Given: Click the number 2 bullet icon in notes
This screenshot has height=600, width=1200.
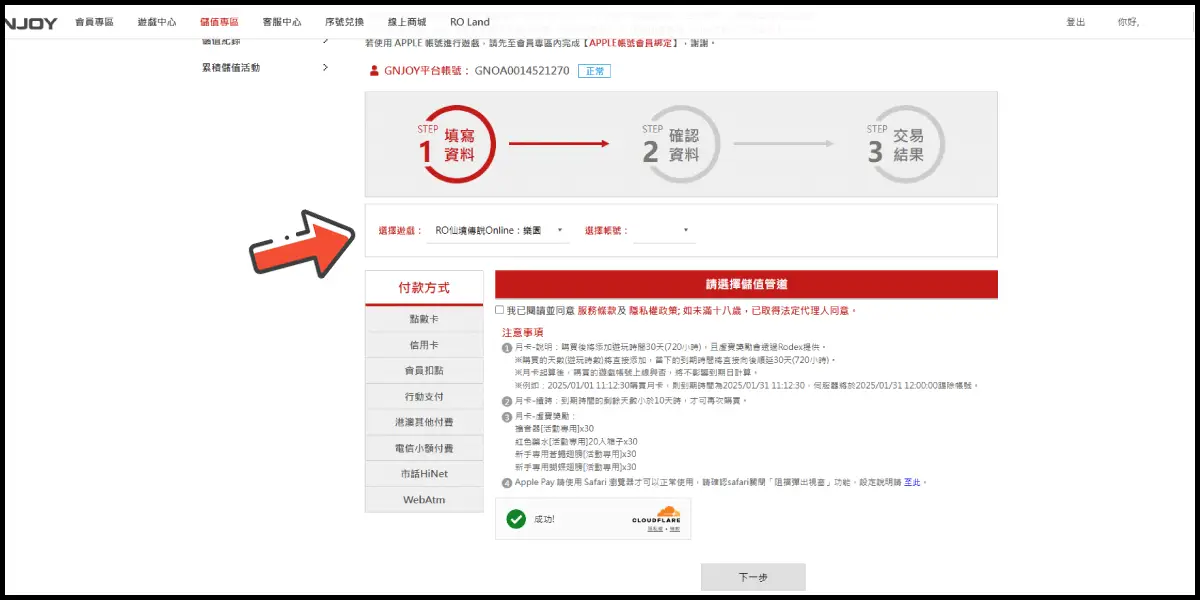Looking at the screenshot, I should 507,401.
